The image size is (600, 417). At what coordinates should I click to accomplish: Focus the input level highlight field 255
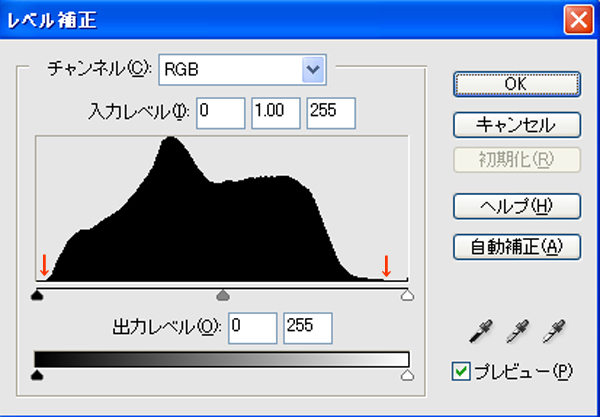coord(331,113)
